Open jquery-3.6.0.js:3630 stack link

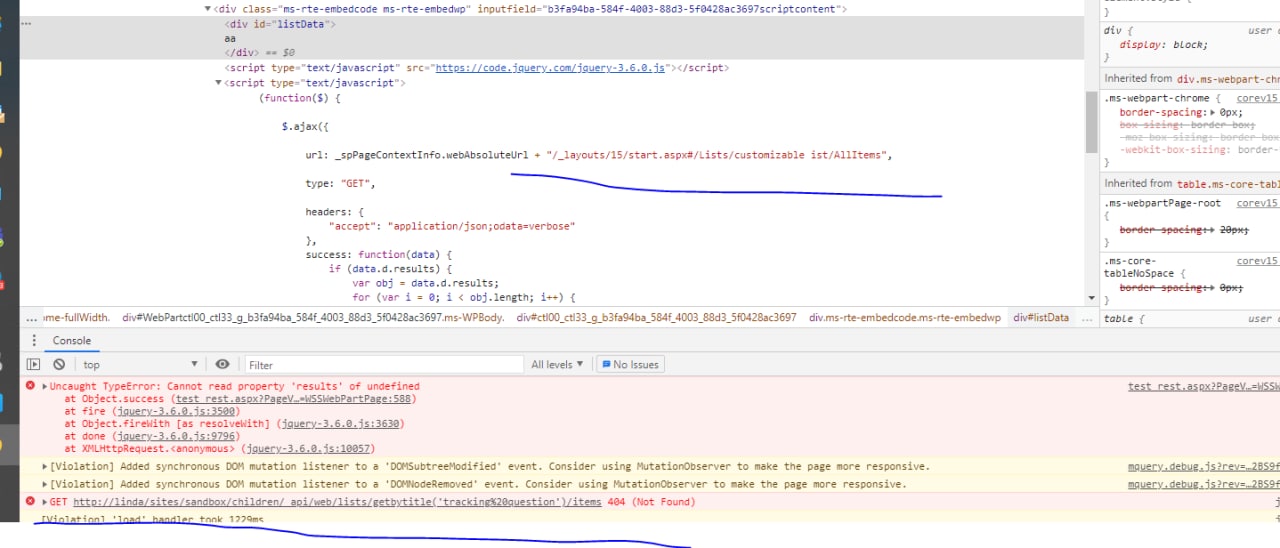click(x=339, y=423)
